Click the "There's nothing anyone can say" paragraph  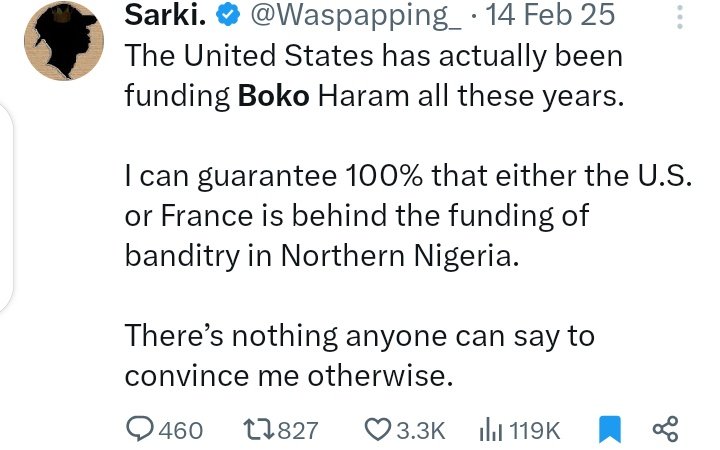click(359, 354)
